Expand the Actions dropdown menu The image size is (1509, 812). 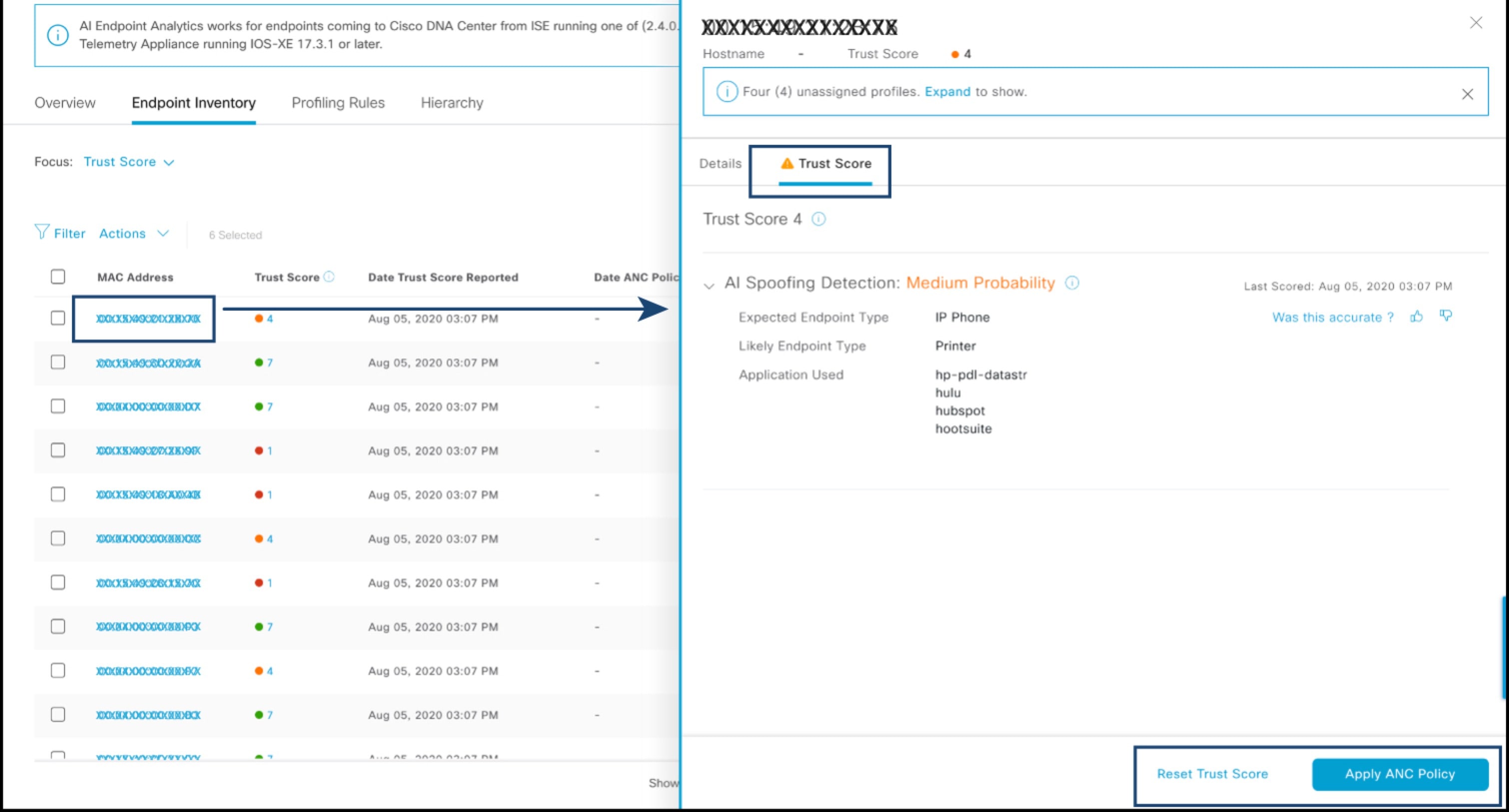coord(133,233)
